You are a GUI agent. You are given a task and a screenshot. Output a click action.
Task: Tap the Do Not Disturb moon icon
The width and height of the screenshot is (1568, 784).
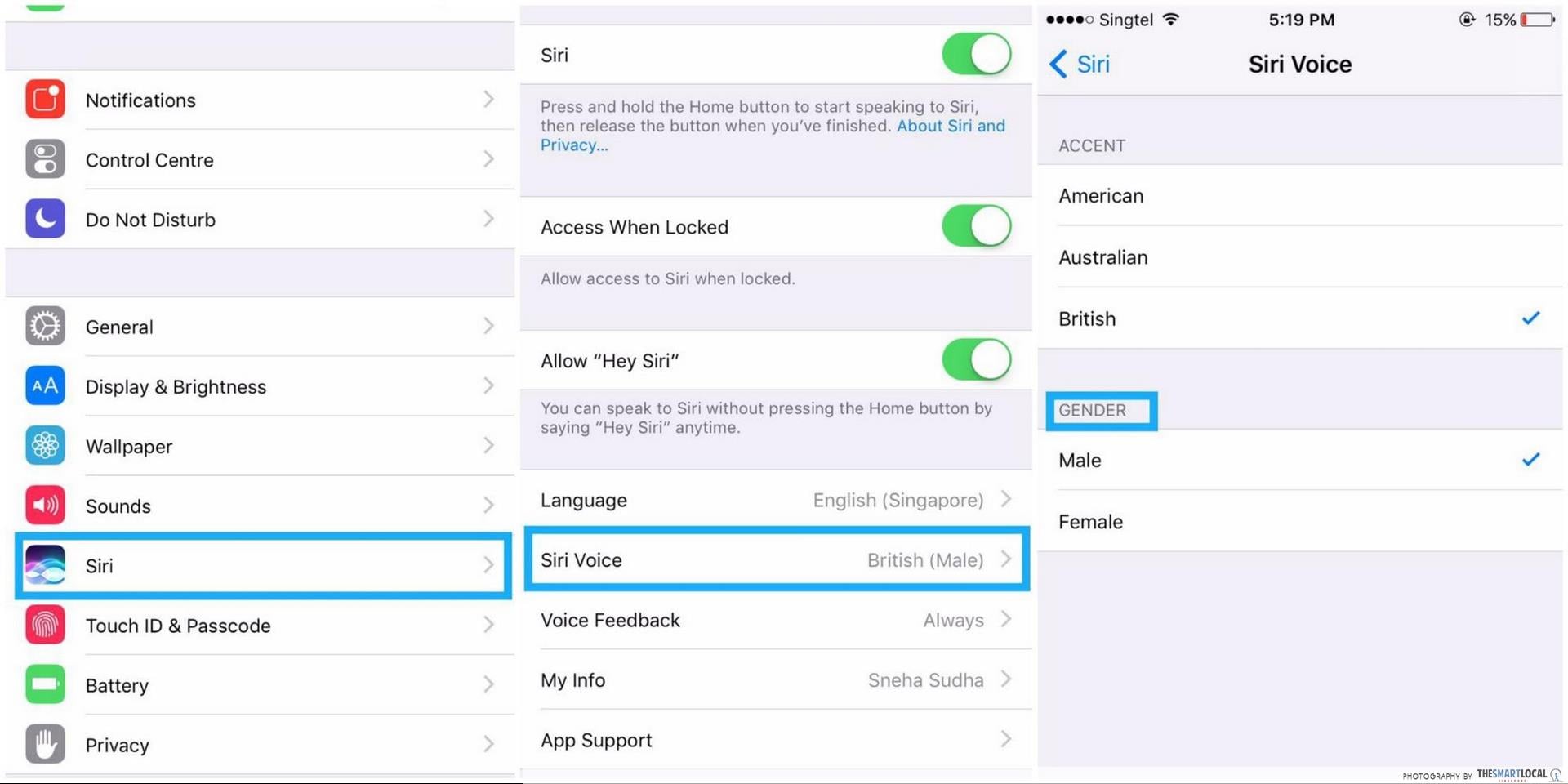pyautogui.click(x=45, y=219)
